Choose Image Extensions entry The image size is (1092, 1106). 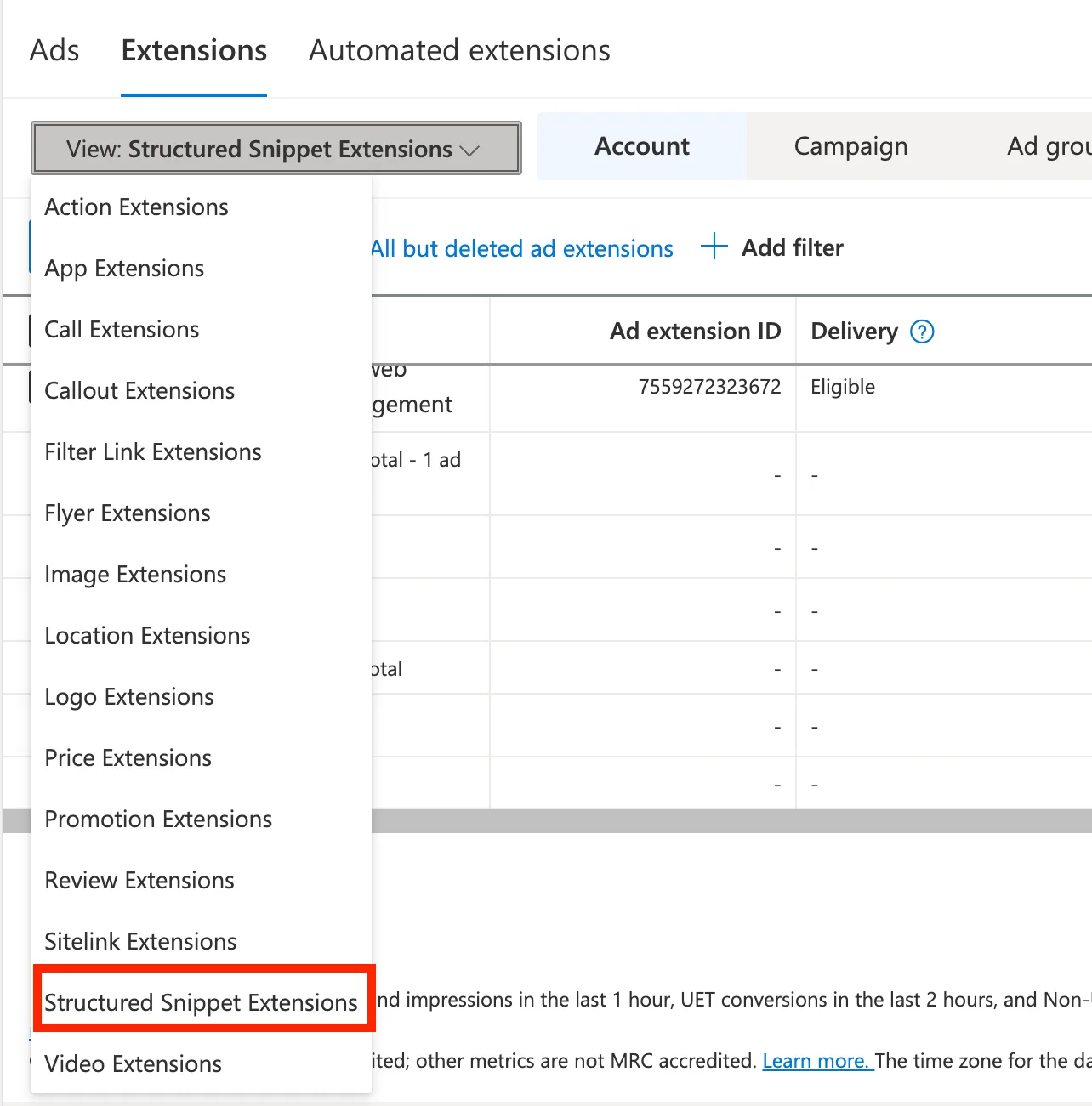coord(201,574)
